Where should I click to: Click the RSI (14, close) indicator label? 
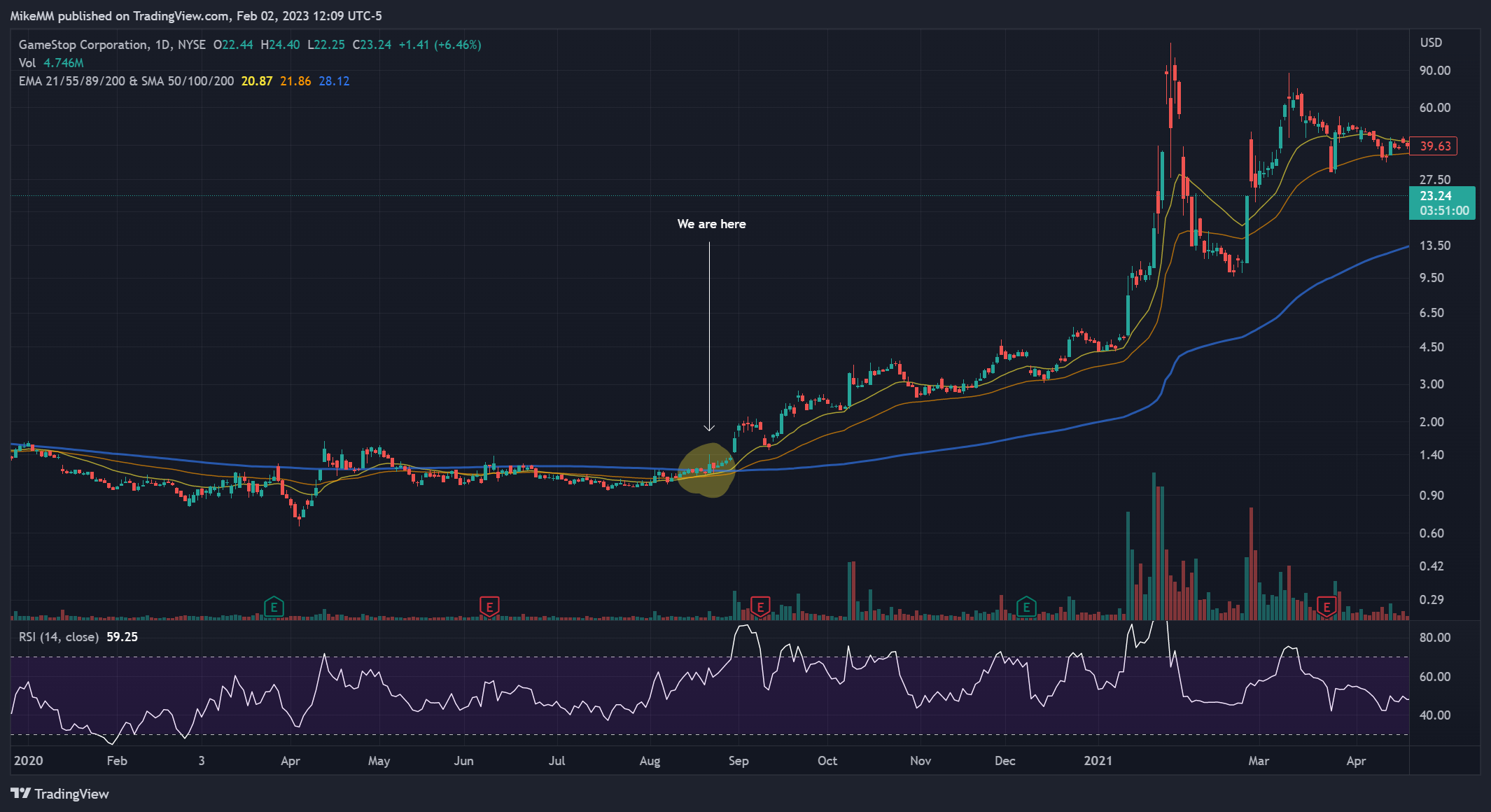click(x=59, y=637)
